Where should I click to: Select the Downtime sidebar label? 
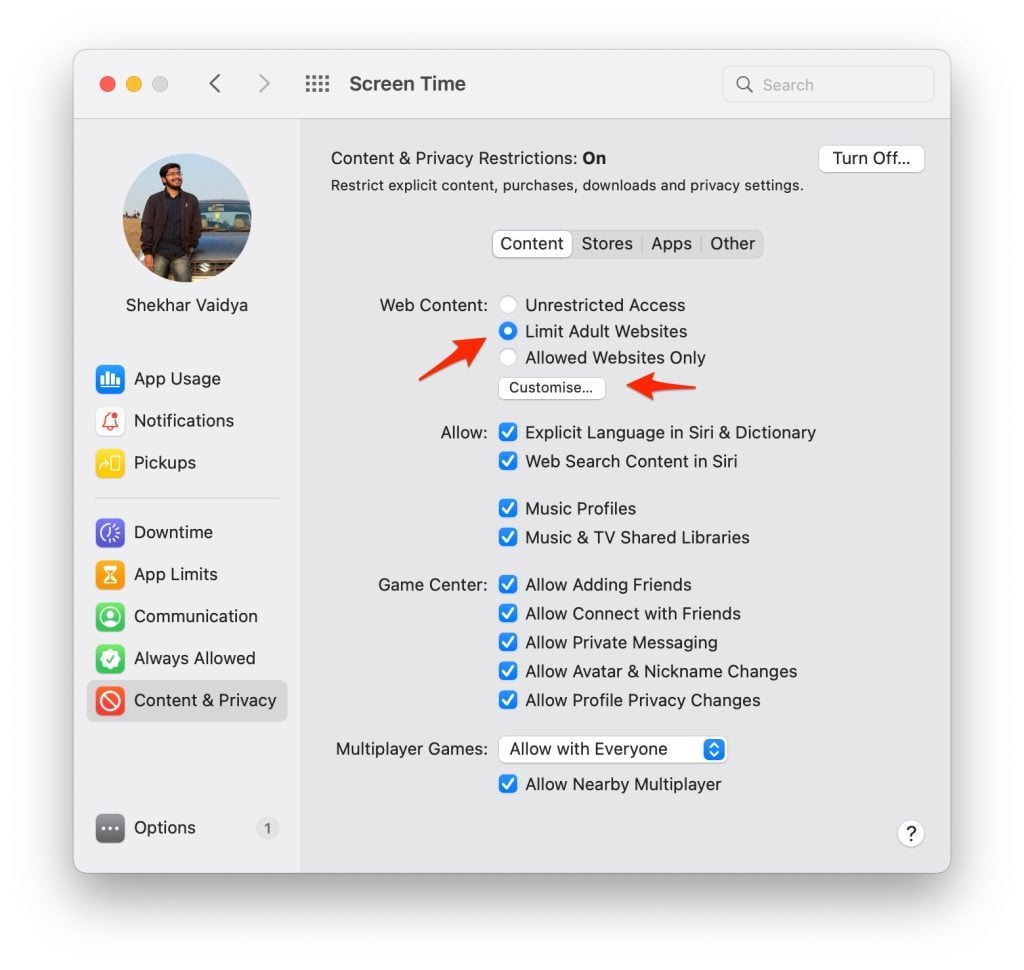pyautogui.click(x=173, y=532)
